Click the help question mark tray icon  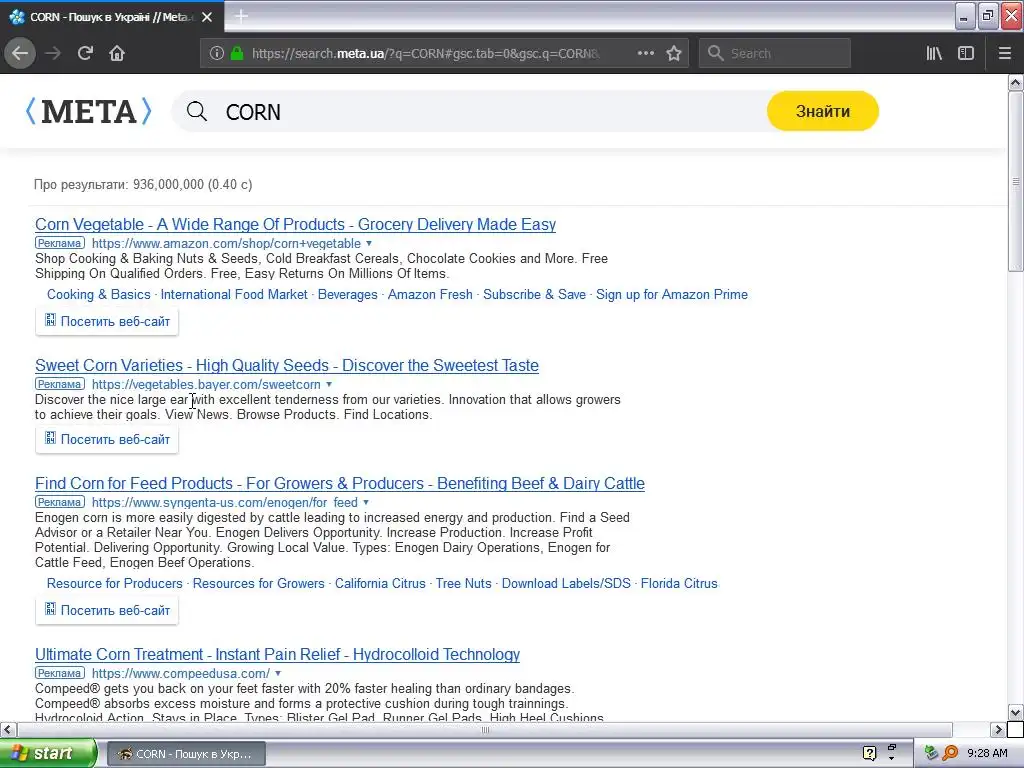click(x=869, y=753)
